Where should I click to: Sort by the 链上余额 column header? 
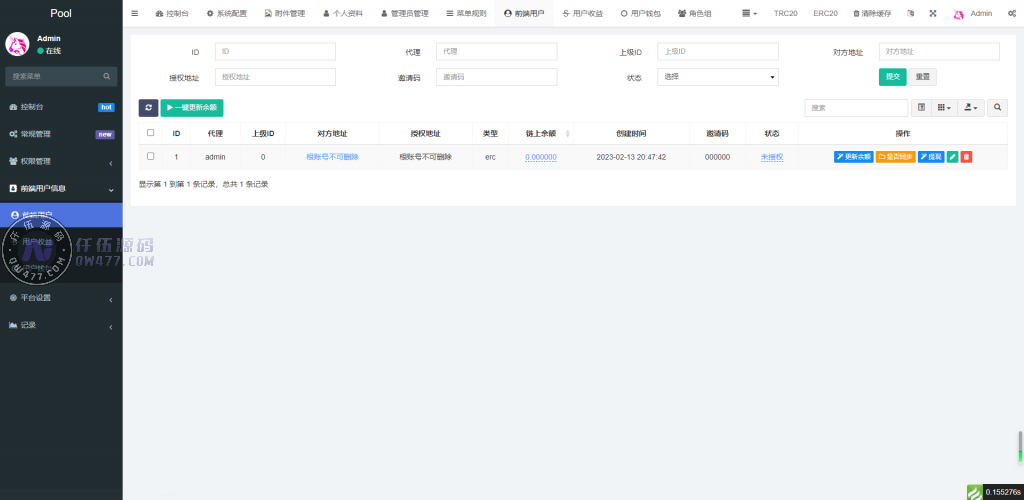[540, 133]
